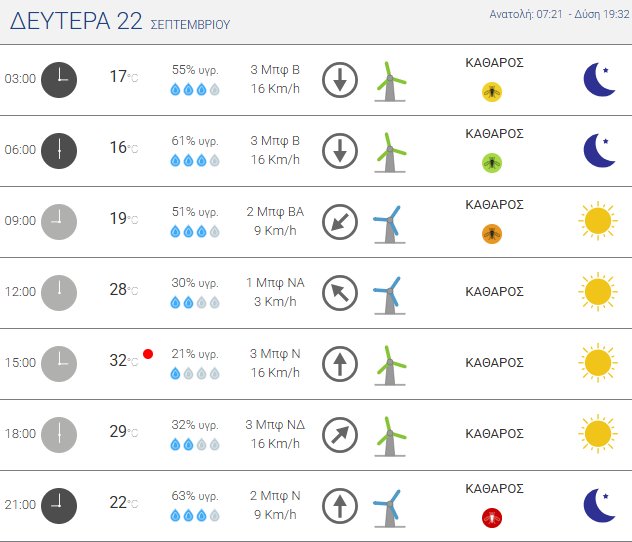632x542 pixels.
Task: Click the 32°C temperature at 15:00
Action: pos(123,361)
